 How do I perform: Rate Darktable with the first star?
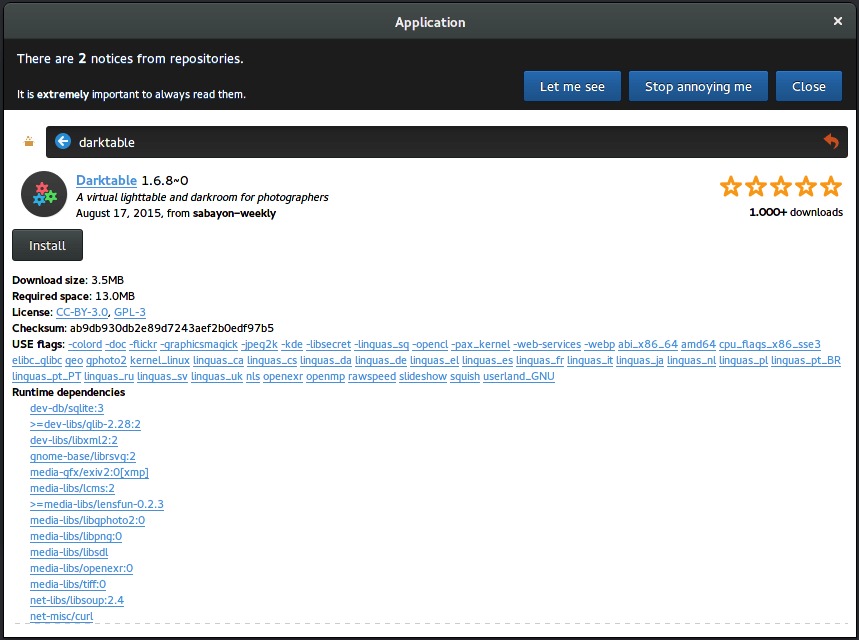click(731, 186)
